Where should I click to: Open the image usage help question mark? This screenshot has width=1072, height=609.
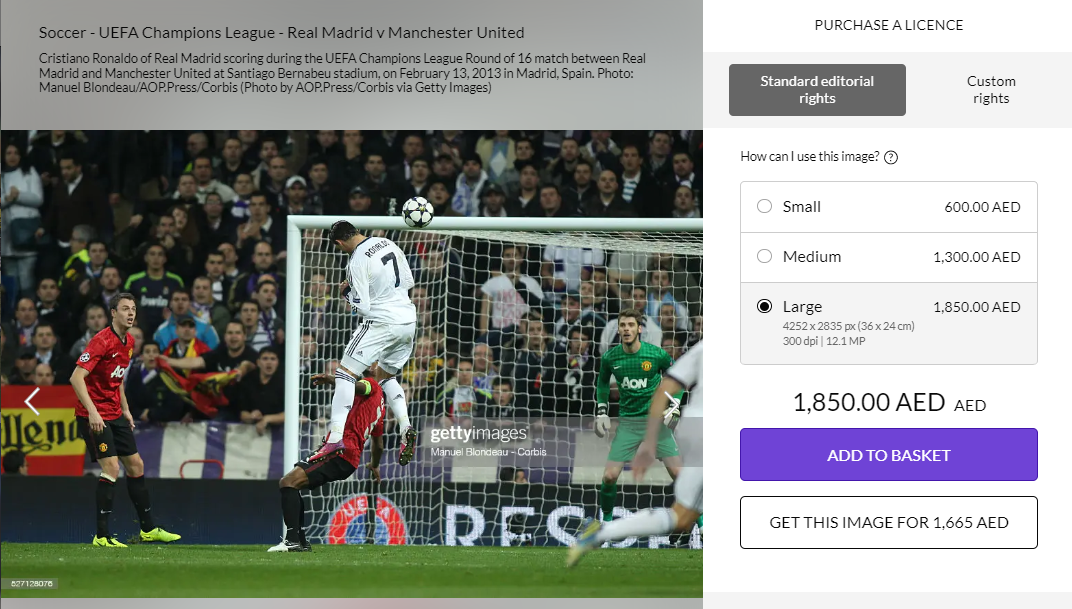pyautogui.click(x=891, y=157)
